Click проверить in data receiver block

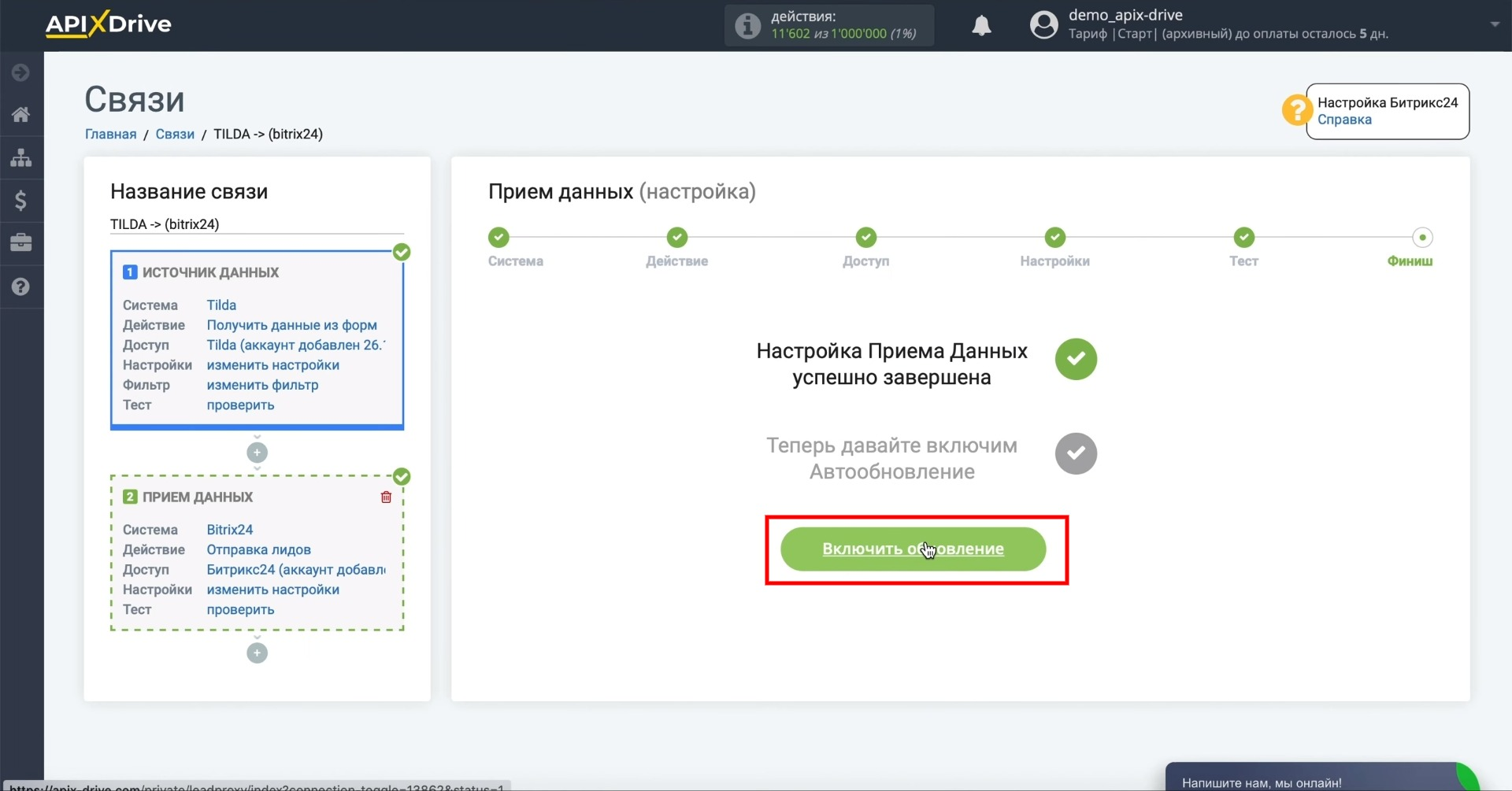pyautogui.click(x=240, y=609)
